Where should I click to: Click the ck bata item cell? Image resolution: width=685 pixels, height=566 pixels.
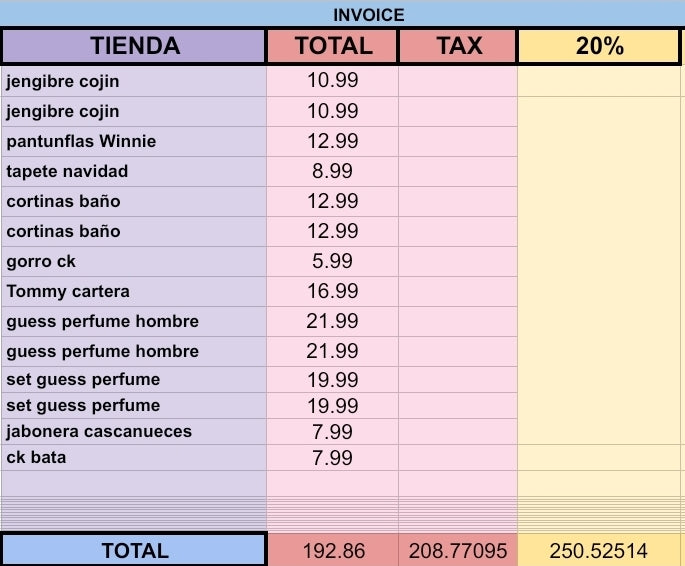tap(134, 457)
